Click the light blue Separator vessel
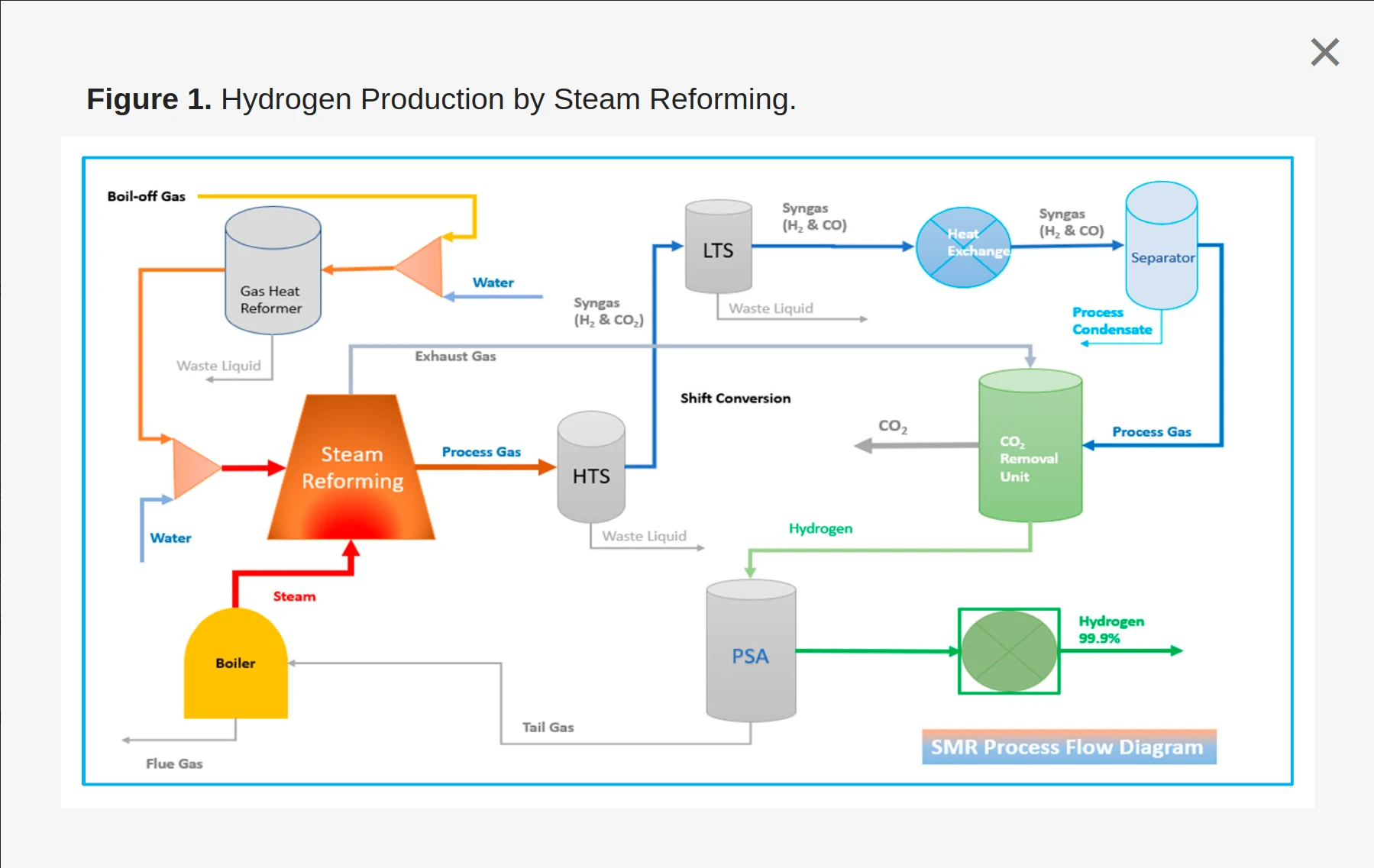This screenshot has height=868, width=1374. tap(1161, 246)
